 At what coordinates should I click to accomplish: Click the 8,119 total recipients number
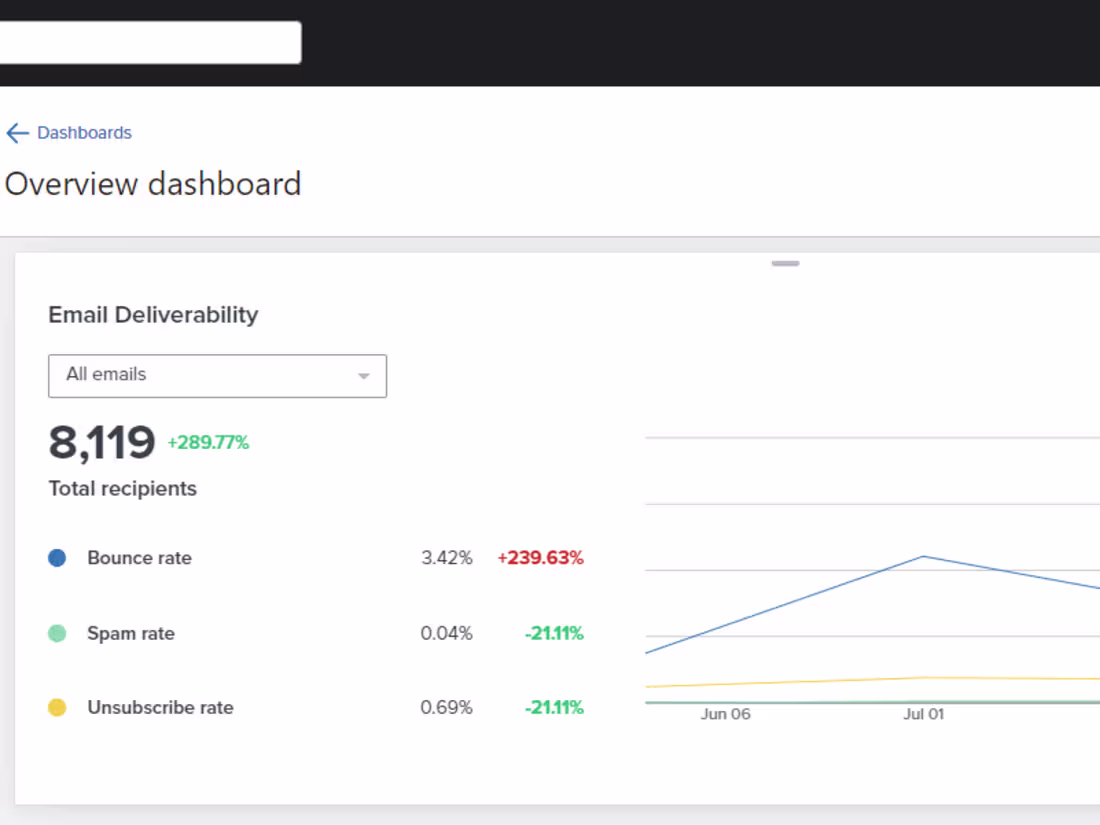pyautogui.click(x=102, y=443)
